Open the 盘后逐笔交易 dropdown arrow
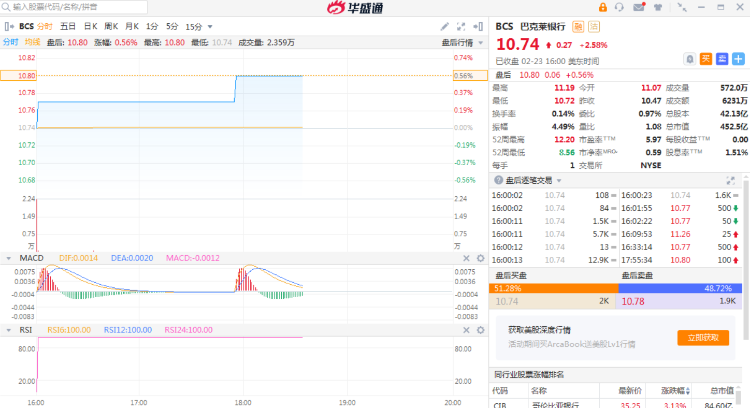Screen dimensions: 750x408 point(559,181)
